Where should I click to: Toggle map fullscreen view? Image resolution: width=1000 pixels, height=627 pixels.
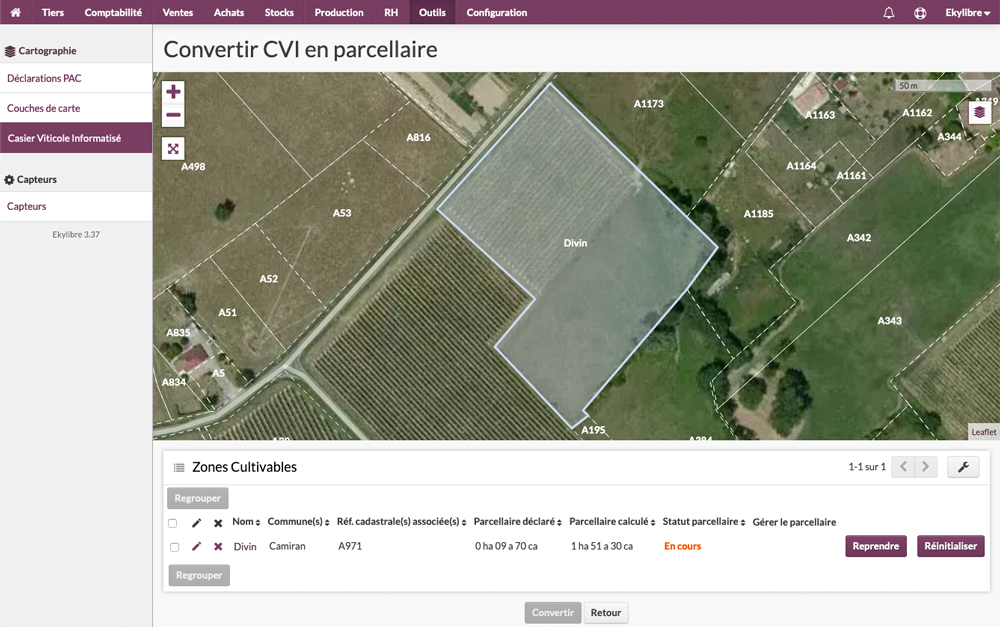[x=173, y=149]
